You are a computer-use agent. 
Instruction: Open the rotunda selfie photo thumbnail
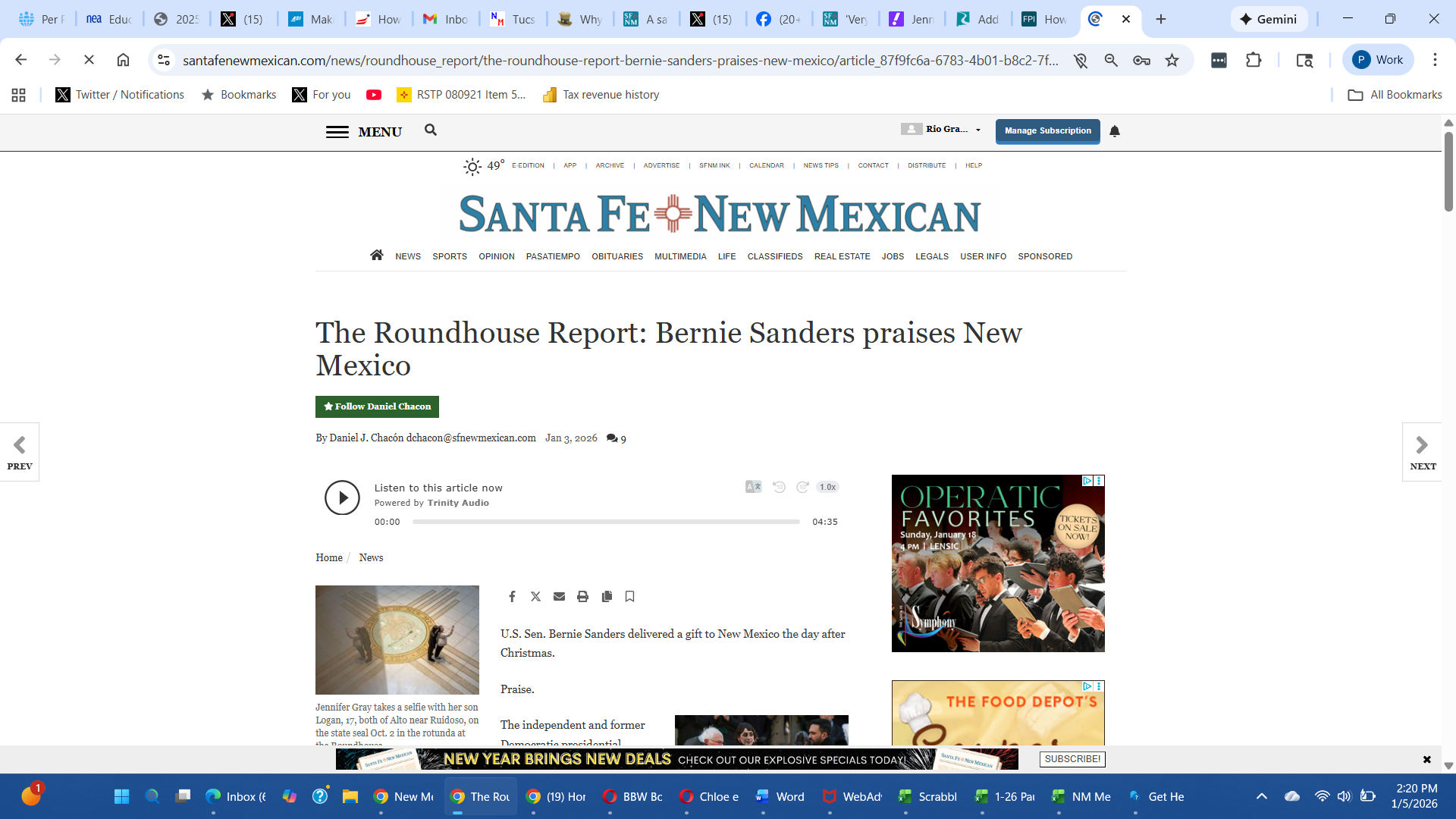(397, 639)
